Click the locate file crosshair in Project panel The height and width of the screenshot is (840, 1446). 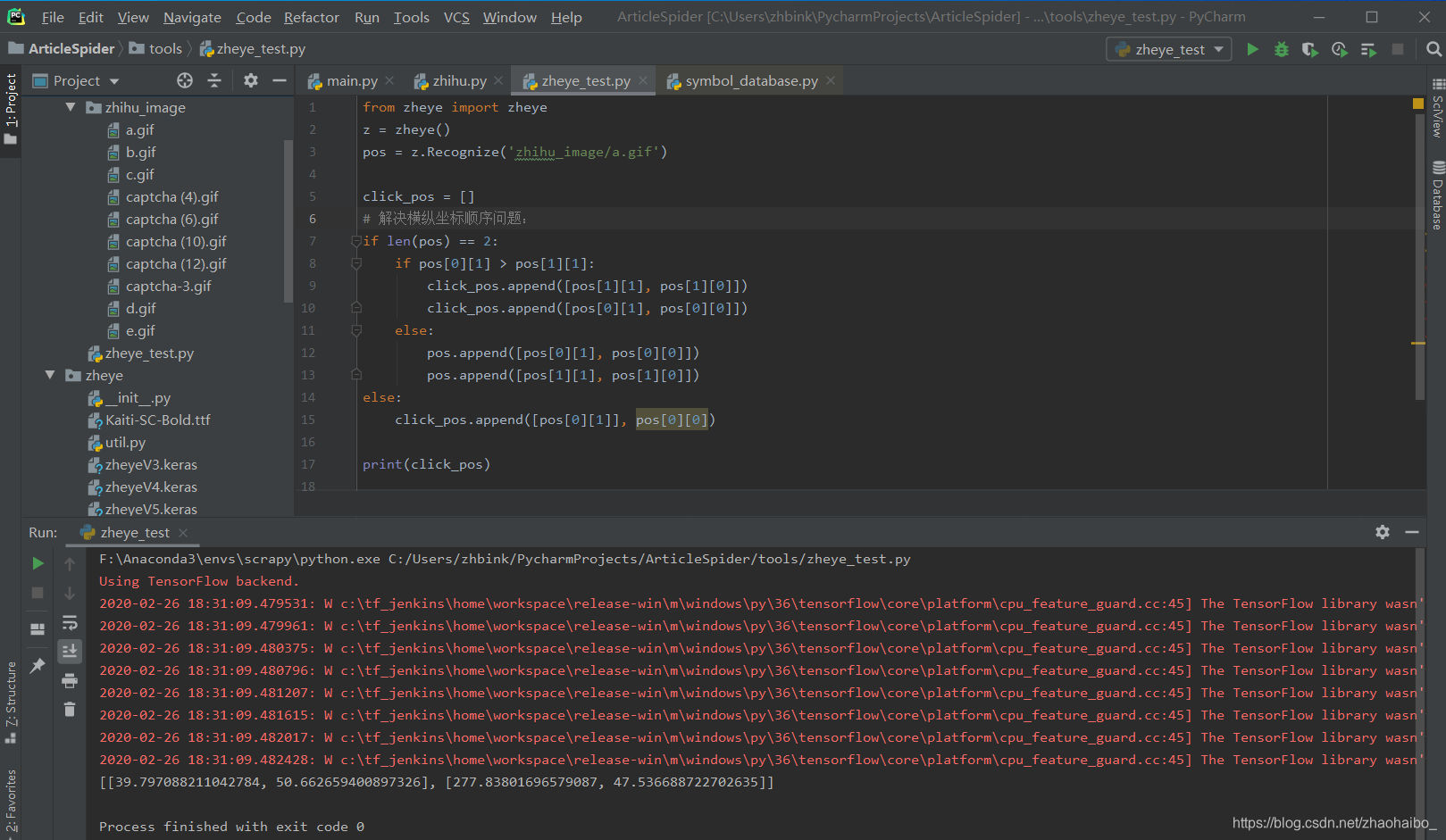[185, 80]
